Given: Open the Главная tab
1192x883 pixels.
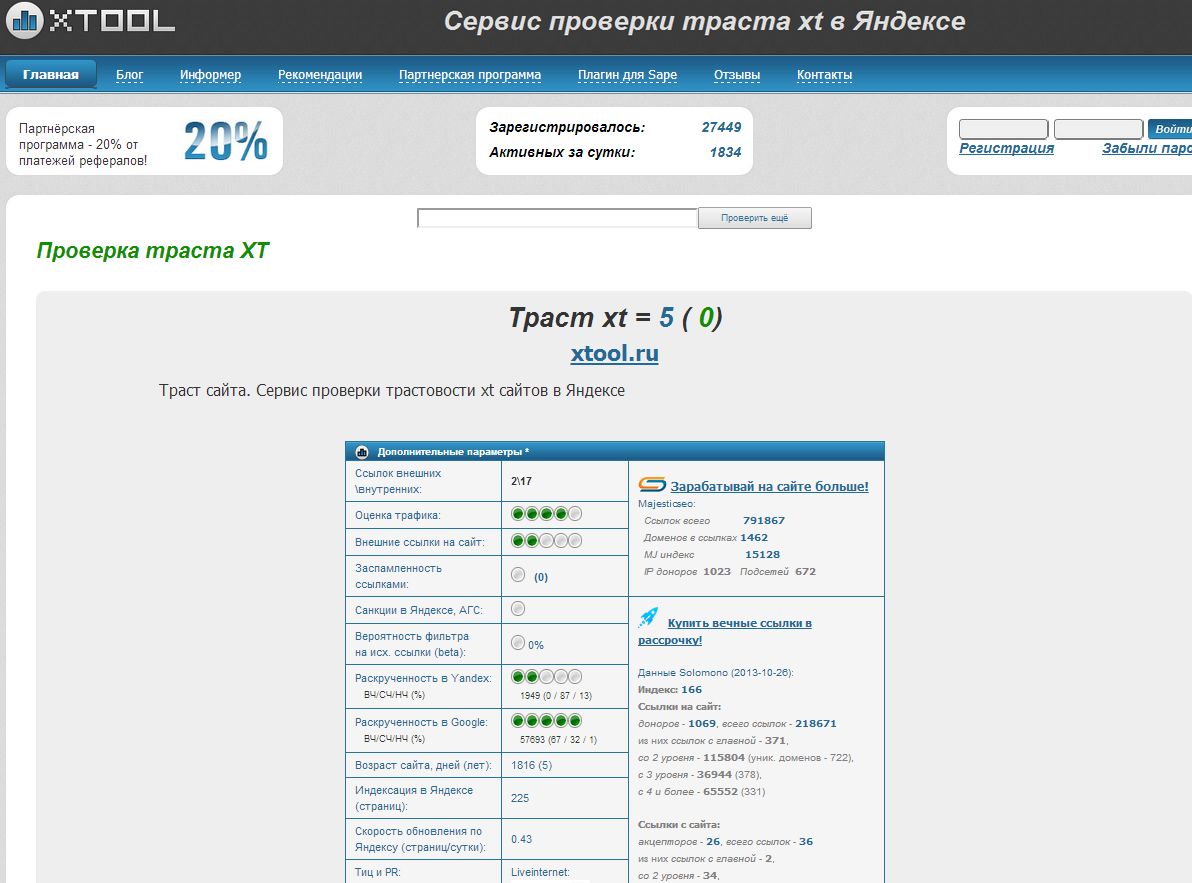Looking at the screenshot, I should pos(51,74).
